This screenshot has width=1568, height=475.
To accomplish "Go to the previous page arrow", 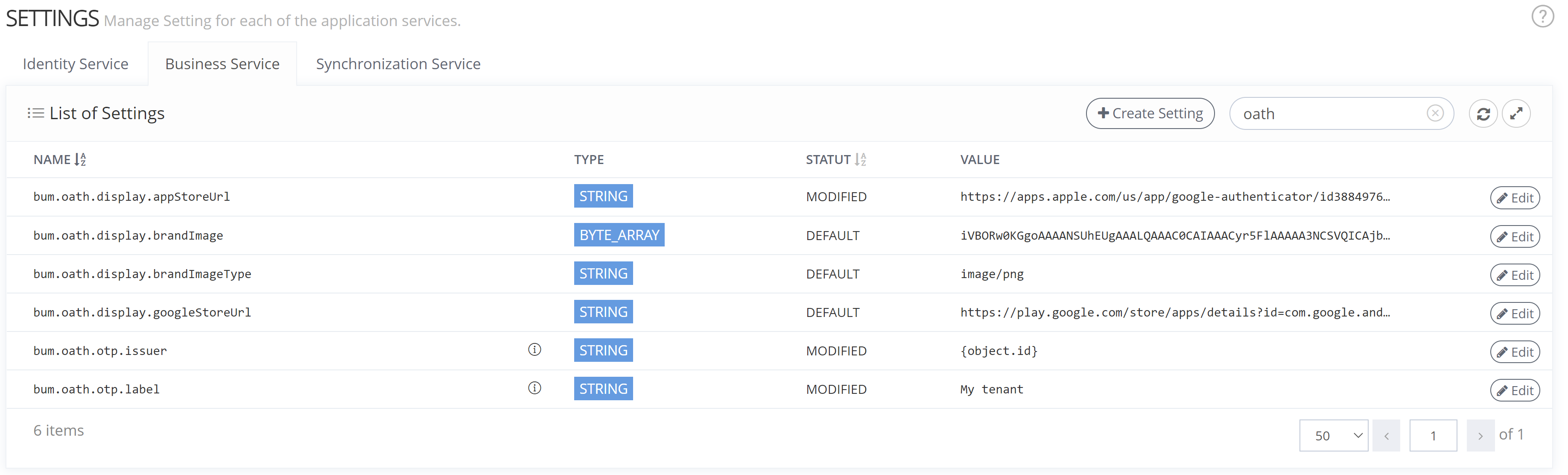I will [x=1386, y=436].
